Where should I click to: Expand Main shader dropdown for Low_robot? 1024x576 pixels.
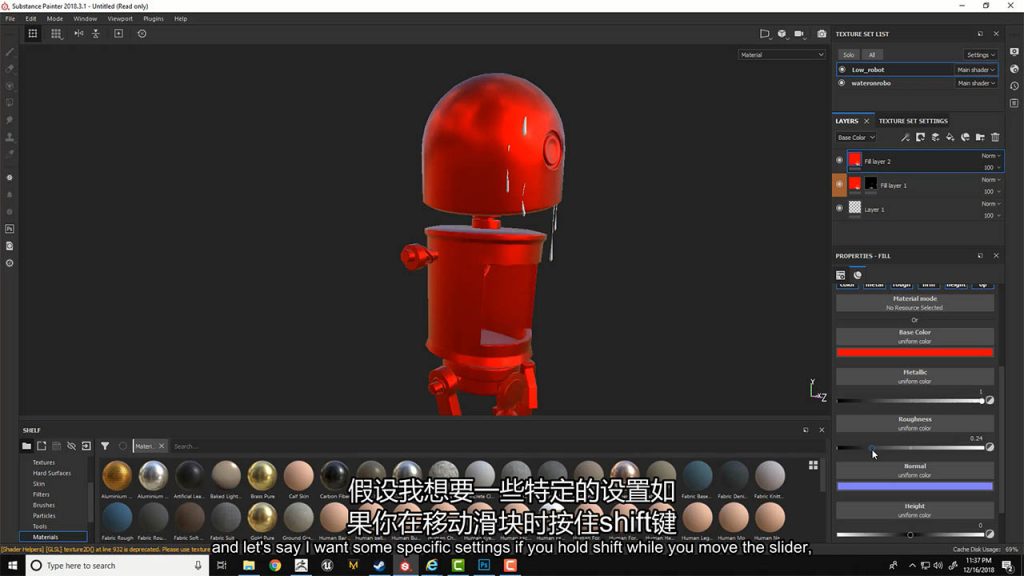coord(975,70)
